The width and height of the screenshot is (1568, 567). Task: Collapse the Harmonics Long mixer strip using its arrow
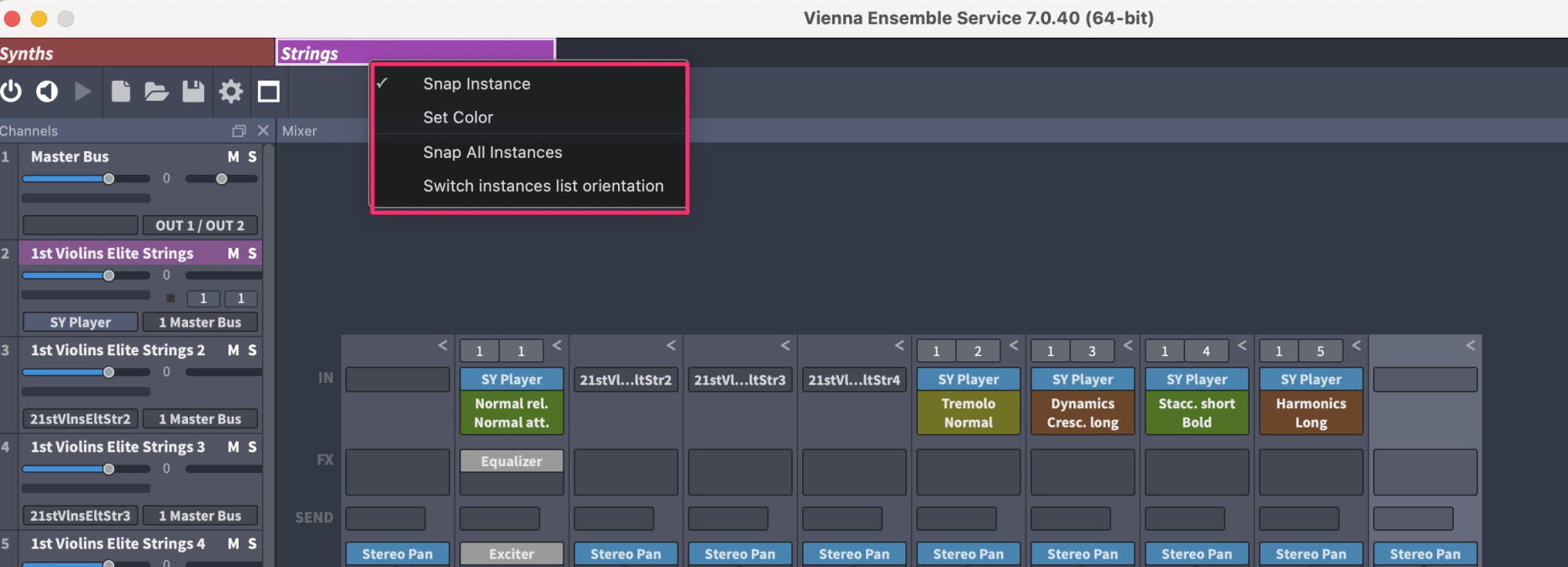[1356, 345]
